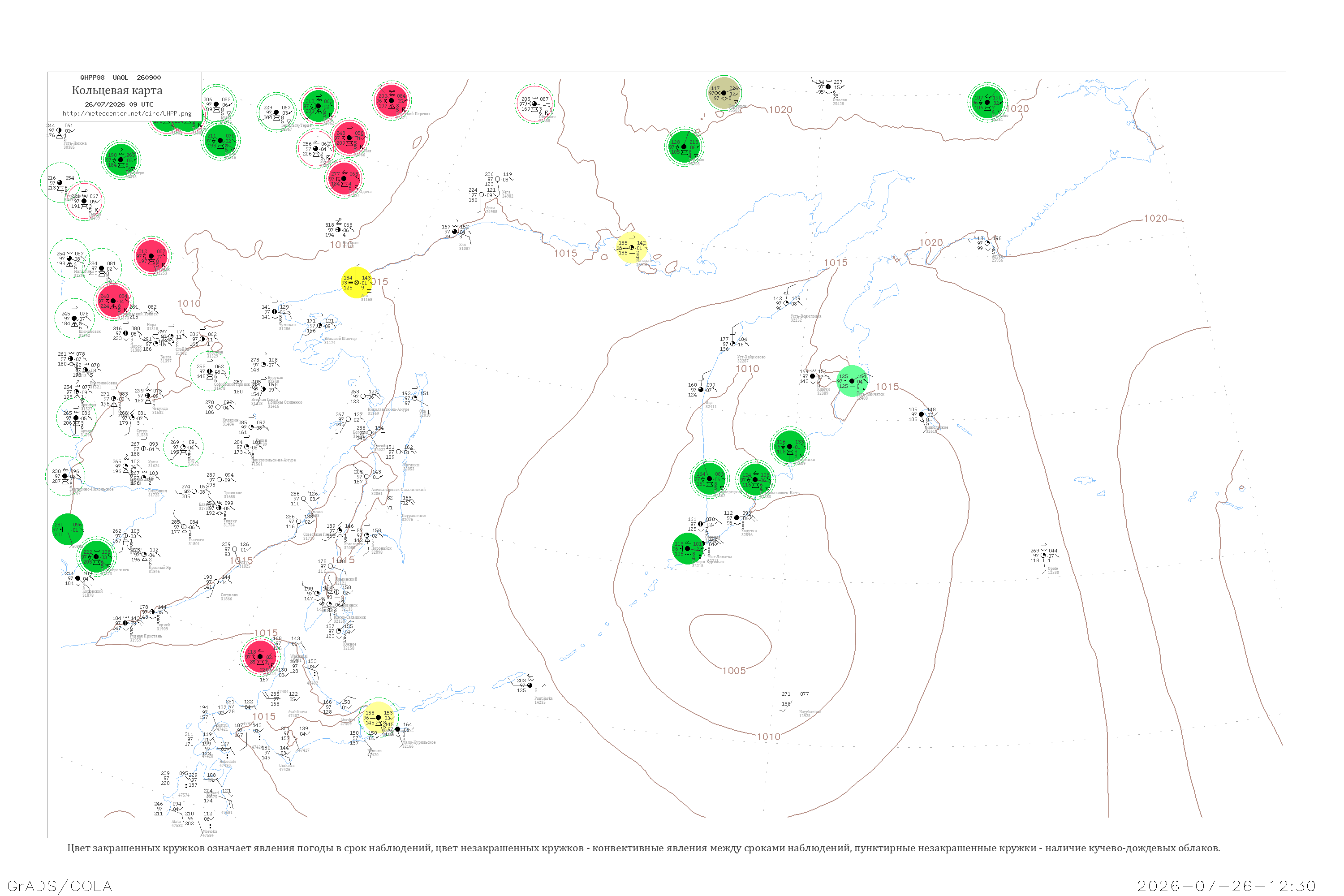
Task: Click the green Petropavlovsk-Kamchatsky station circle
Action: [x=755, y=480]
